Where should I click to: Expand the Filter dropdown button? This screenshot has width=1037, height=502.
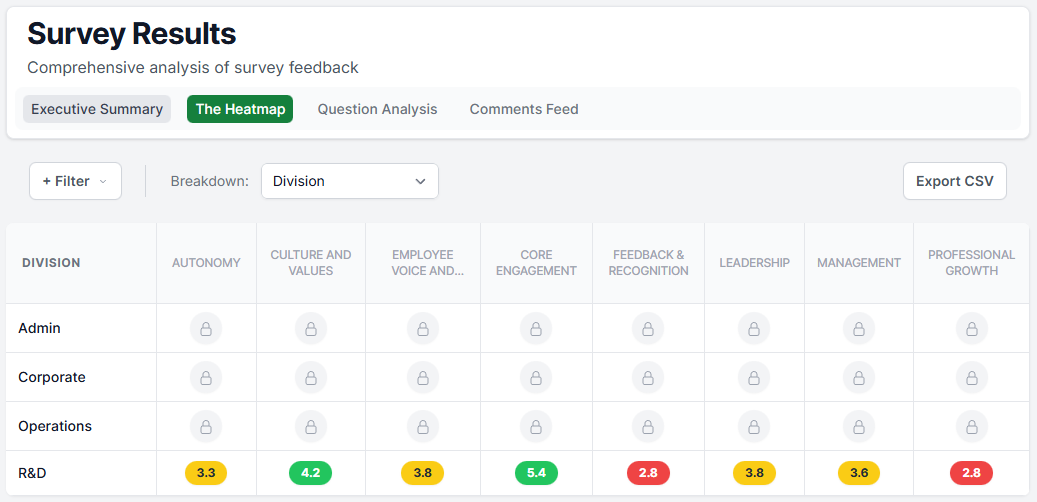75,181
